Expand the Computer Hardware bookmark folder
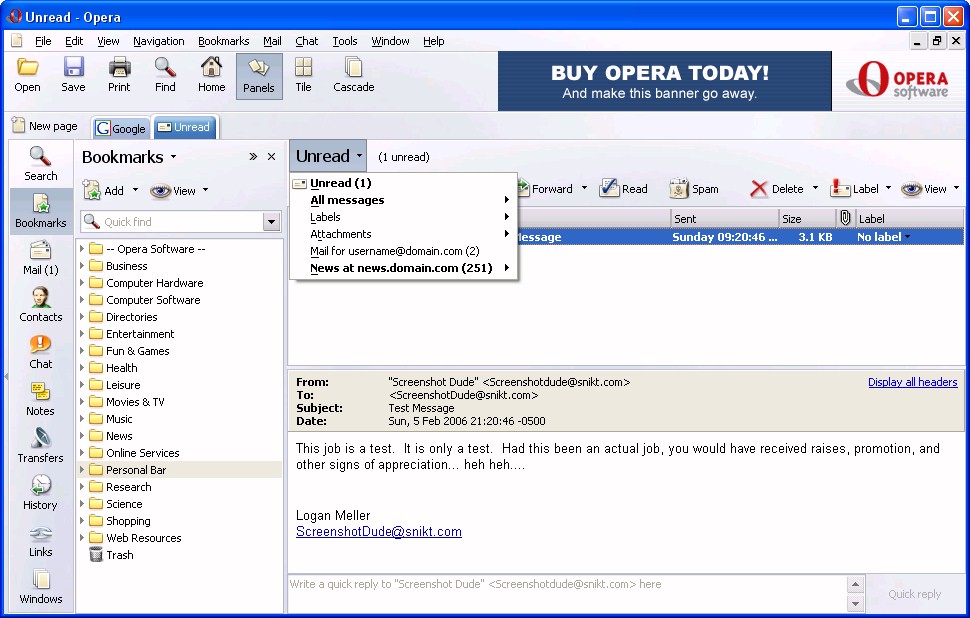970x618 pixels. [x=82, y=283]
